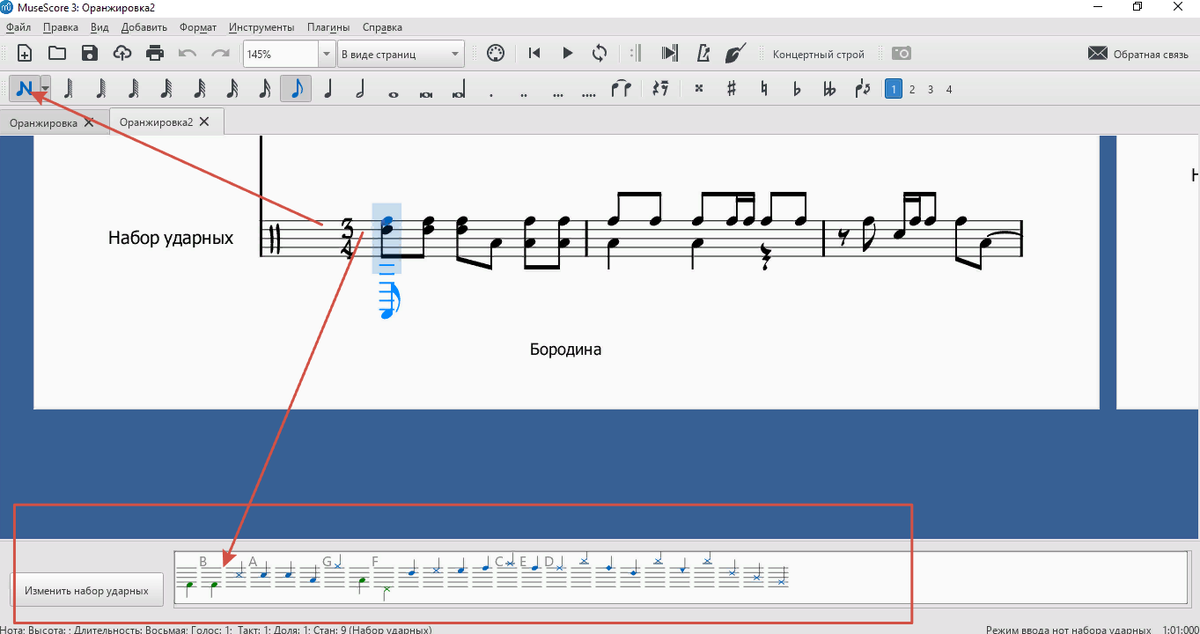
Task: Apply double sharp accidental
Action: [698, 89]
